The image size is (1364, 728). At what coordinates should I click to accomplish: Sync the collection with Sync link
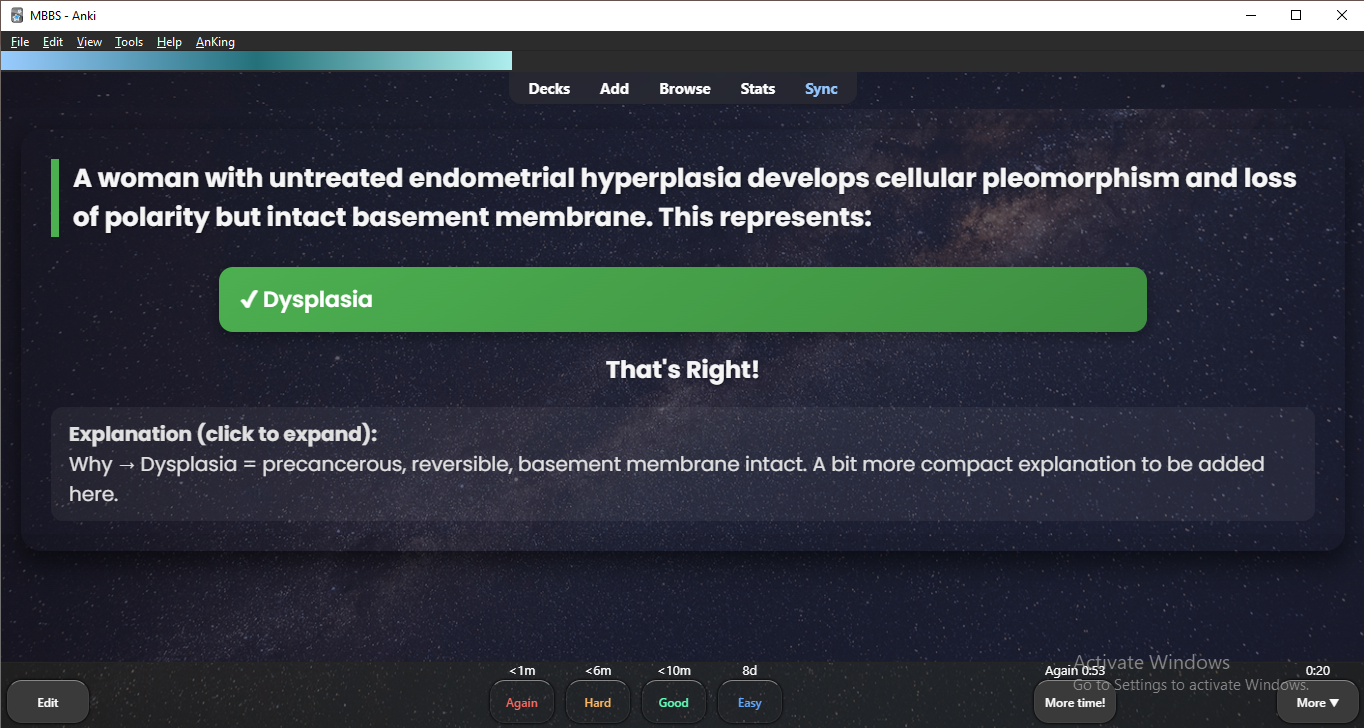(x=821, y=89)
